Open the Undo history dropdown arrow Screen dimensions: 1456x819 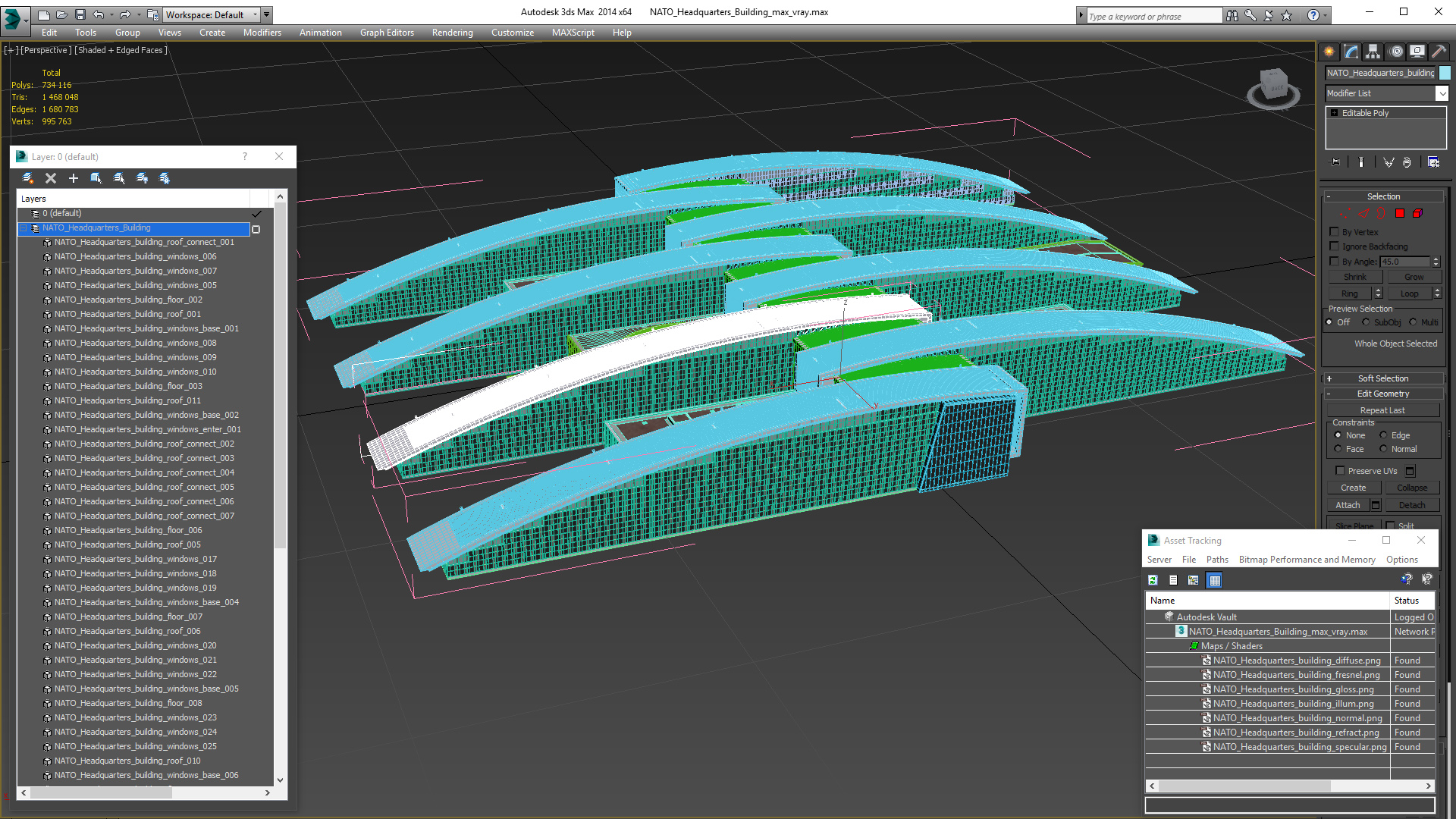point(111,14)
